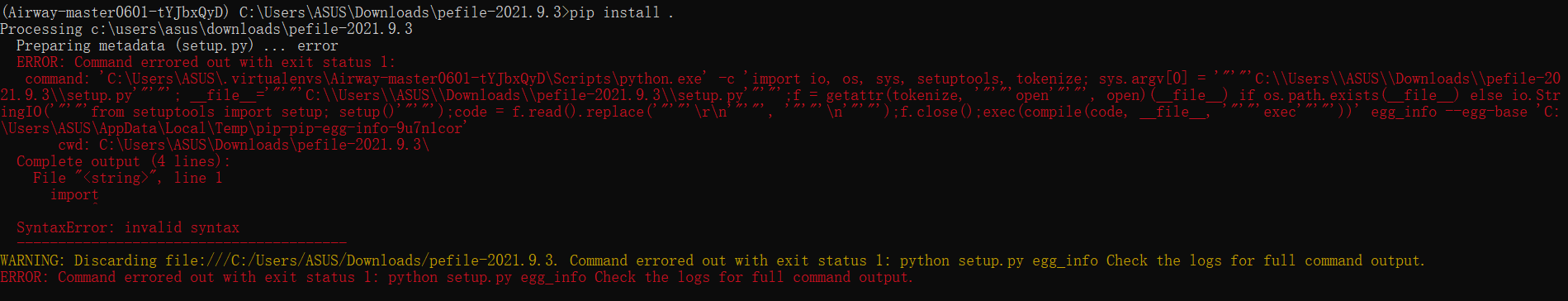Viewport: 1568px width, 301px height.
Task: Click 'Preparing metadata (setup.py) ... error' line
Action: 177,45
